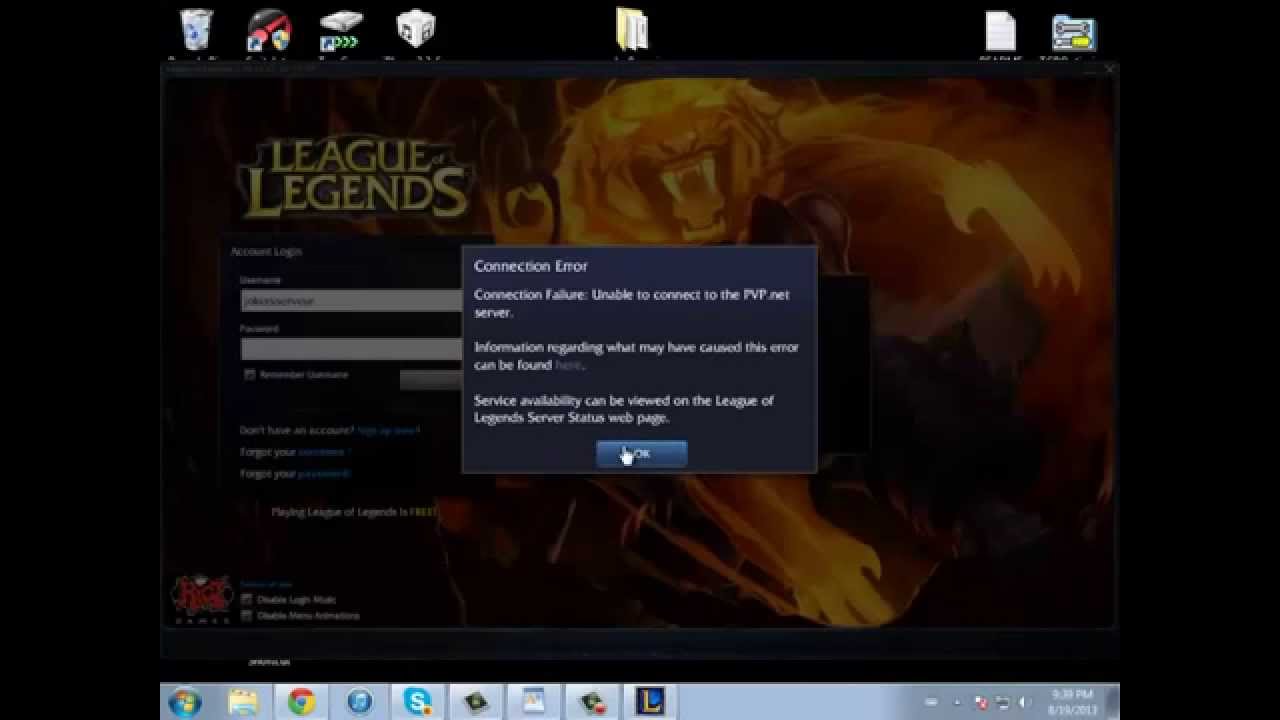Open Skype from the taskbar
Screen dimensions: 1280x720
pyautogui.click(x=417, y=702)
